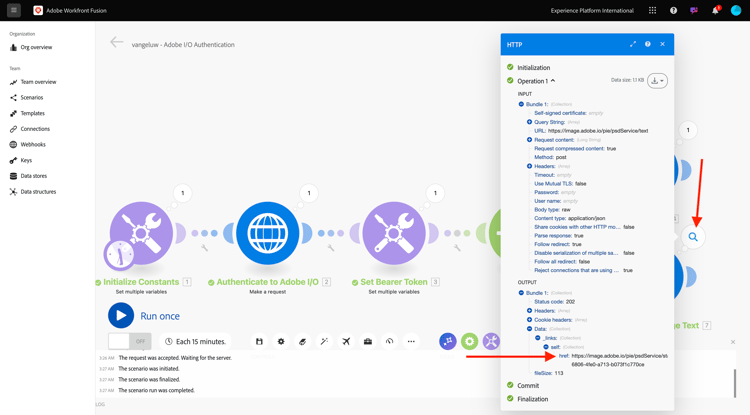
Task: Collapse the OUTPUT Bundle 1 node
Action: click(x=521, y=293)
